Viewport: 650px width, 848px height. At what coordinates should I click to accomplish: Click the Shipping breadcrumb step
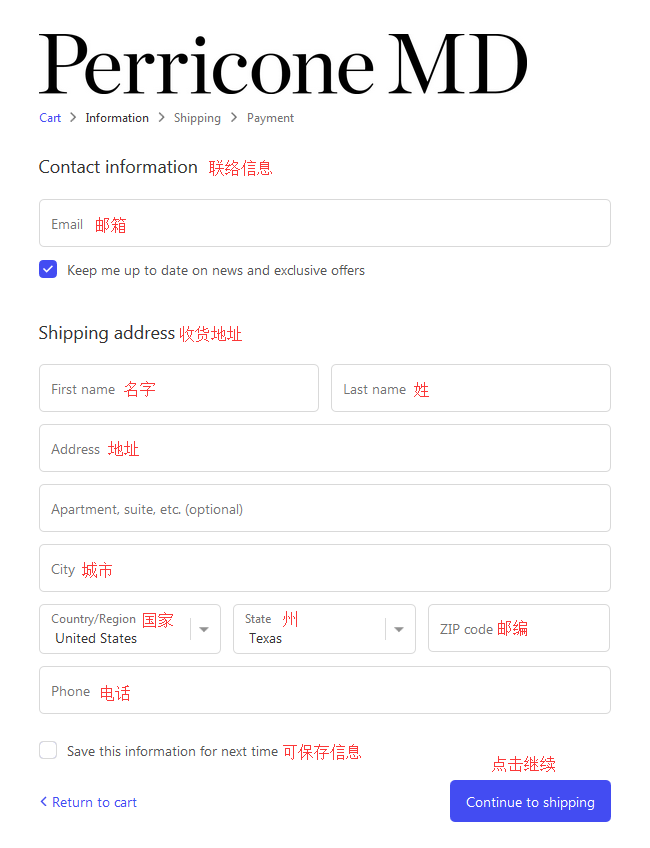(x=197, y=118)
